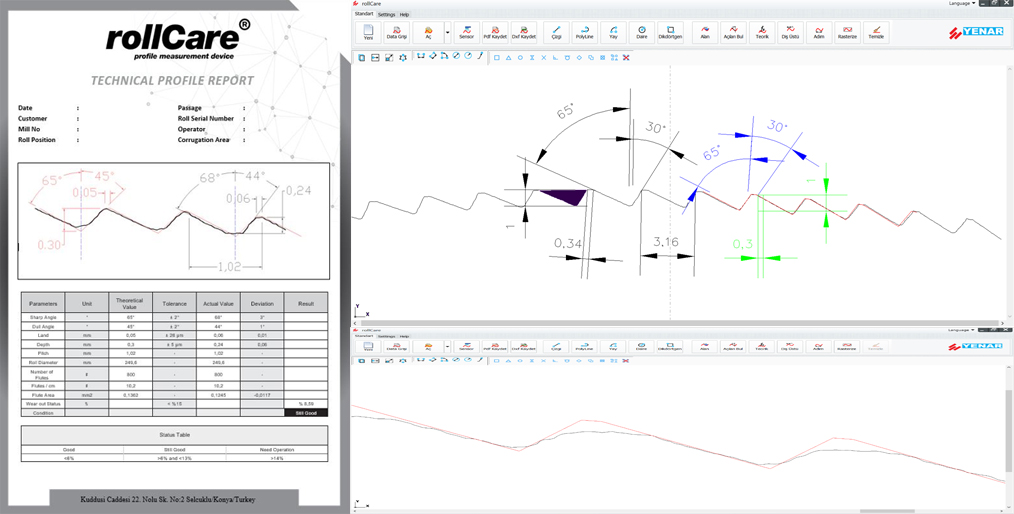Click 'Dull Angle' row label in report table
The width and height of the screenshot is (1014, 514).
(43, 327)
